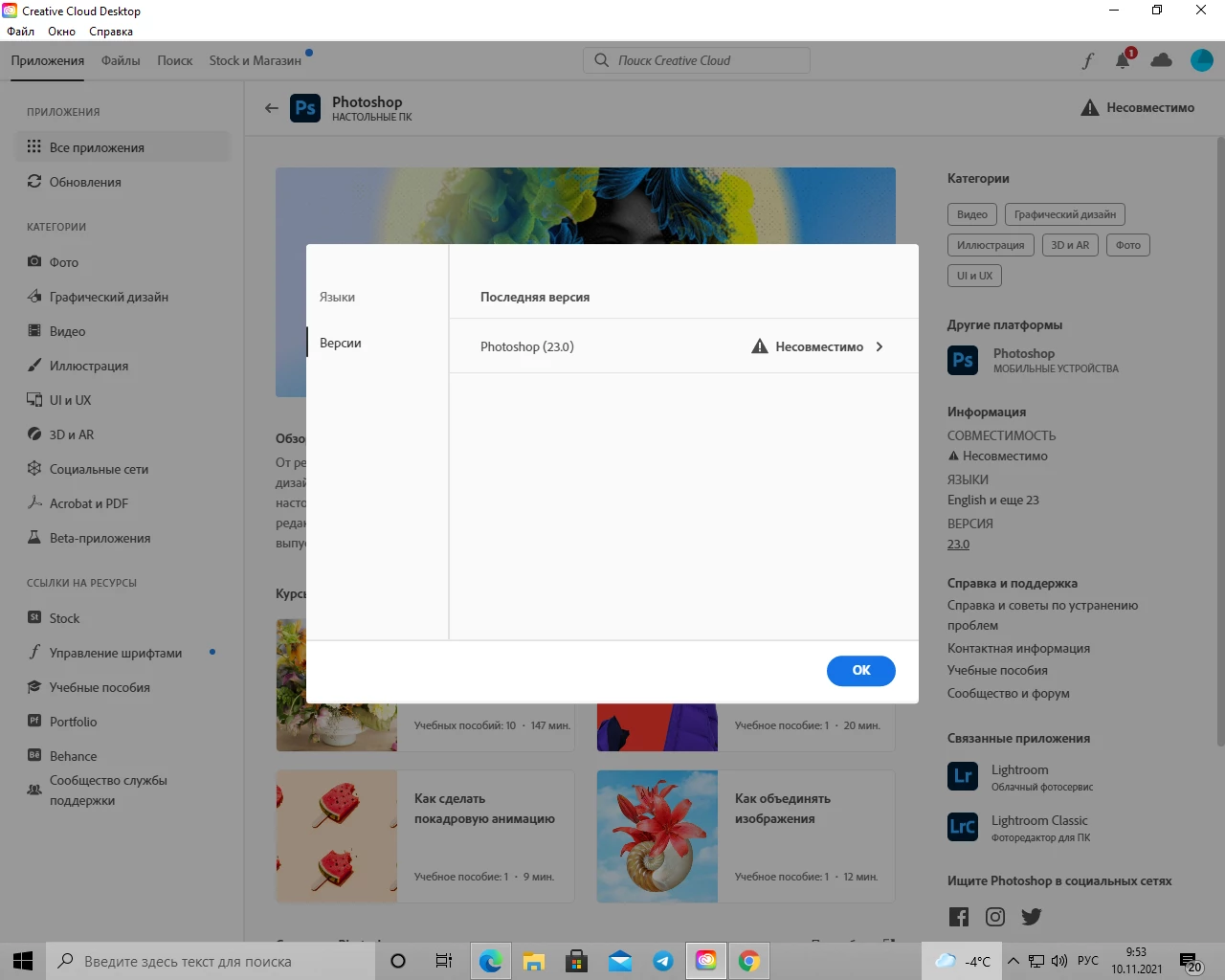The image size is (1225, 980).
Task: Click the Windows Start button
Action: pyautogui.click(x=23, y=961)
